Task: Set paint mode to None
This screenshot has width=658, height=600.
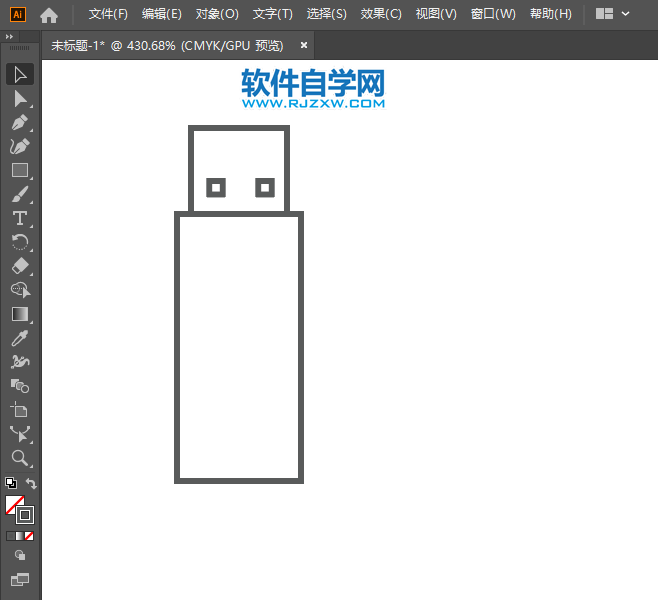Action: [29, 536]
